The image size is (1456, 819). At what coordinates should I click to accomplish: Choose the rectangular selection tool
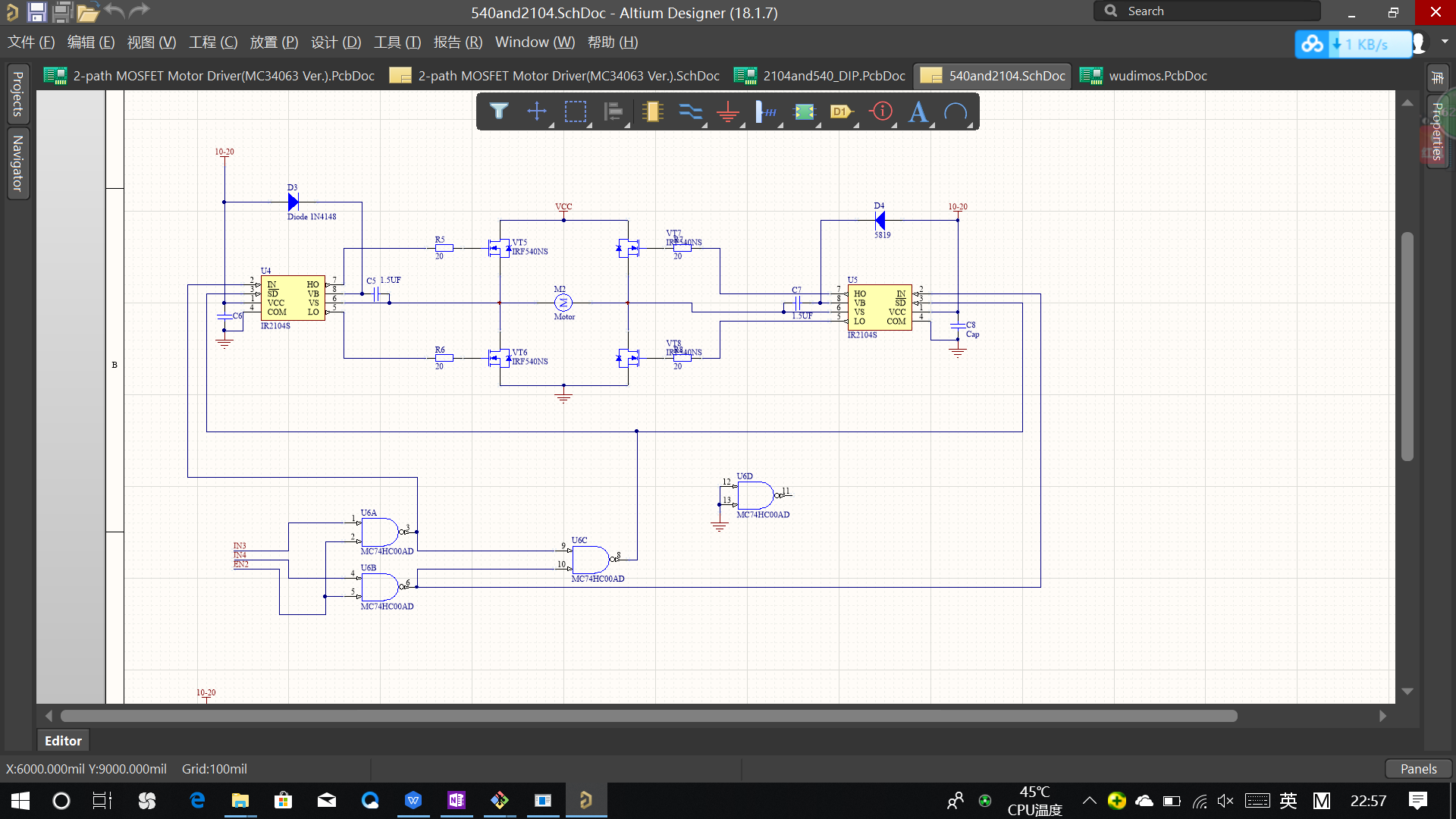click(x=576, y=112)
